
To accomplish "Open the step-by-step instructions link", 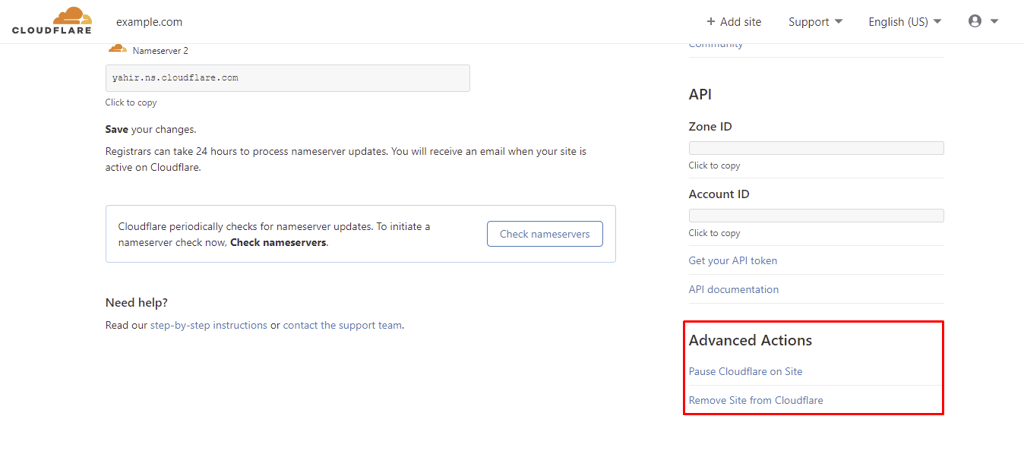I will (x=208, y=324).
